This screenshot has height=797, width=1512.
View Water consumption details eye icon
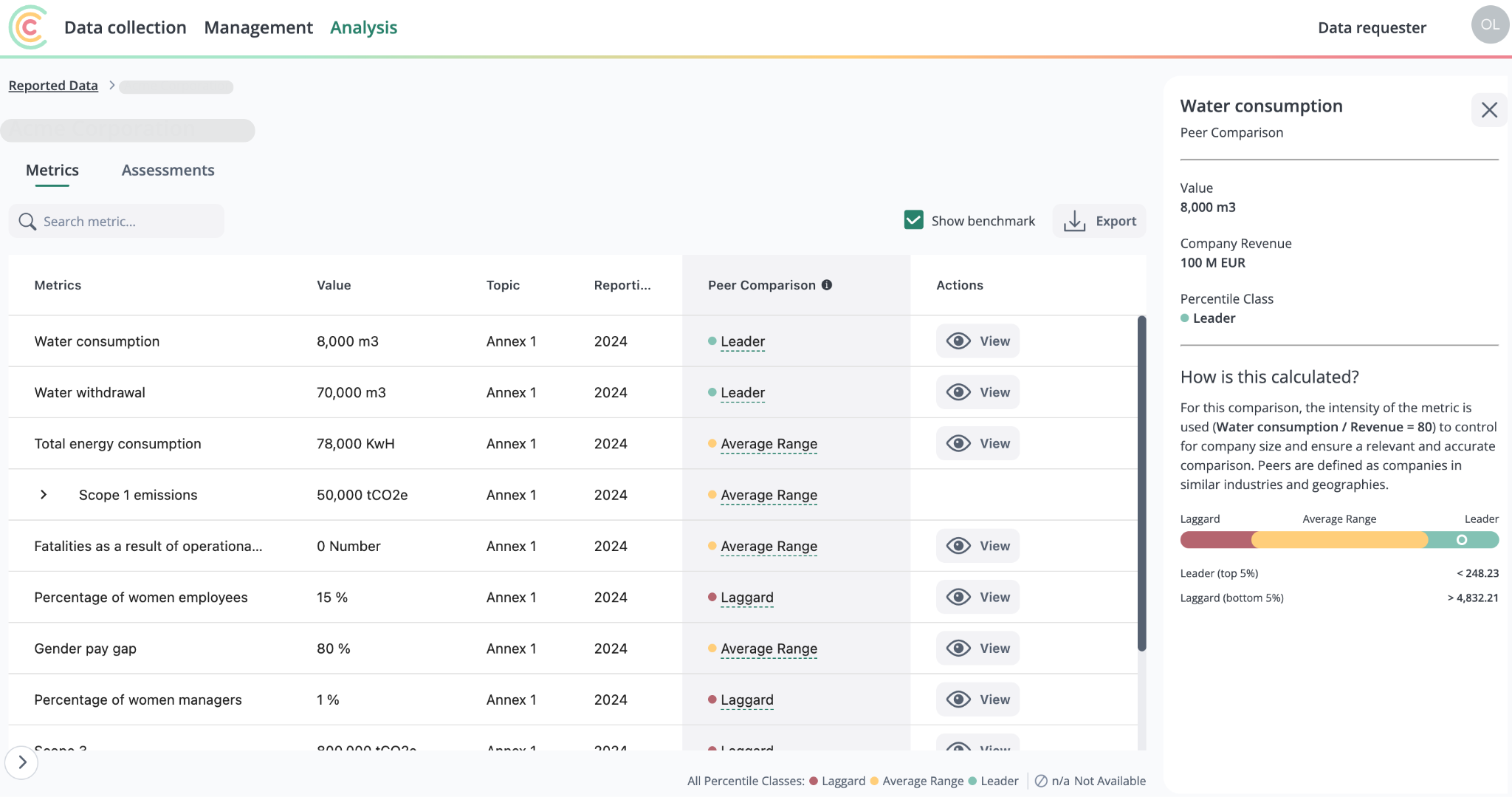958,341
